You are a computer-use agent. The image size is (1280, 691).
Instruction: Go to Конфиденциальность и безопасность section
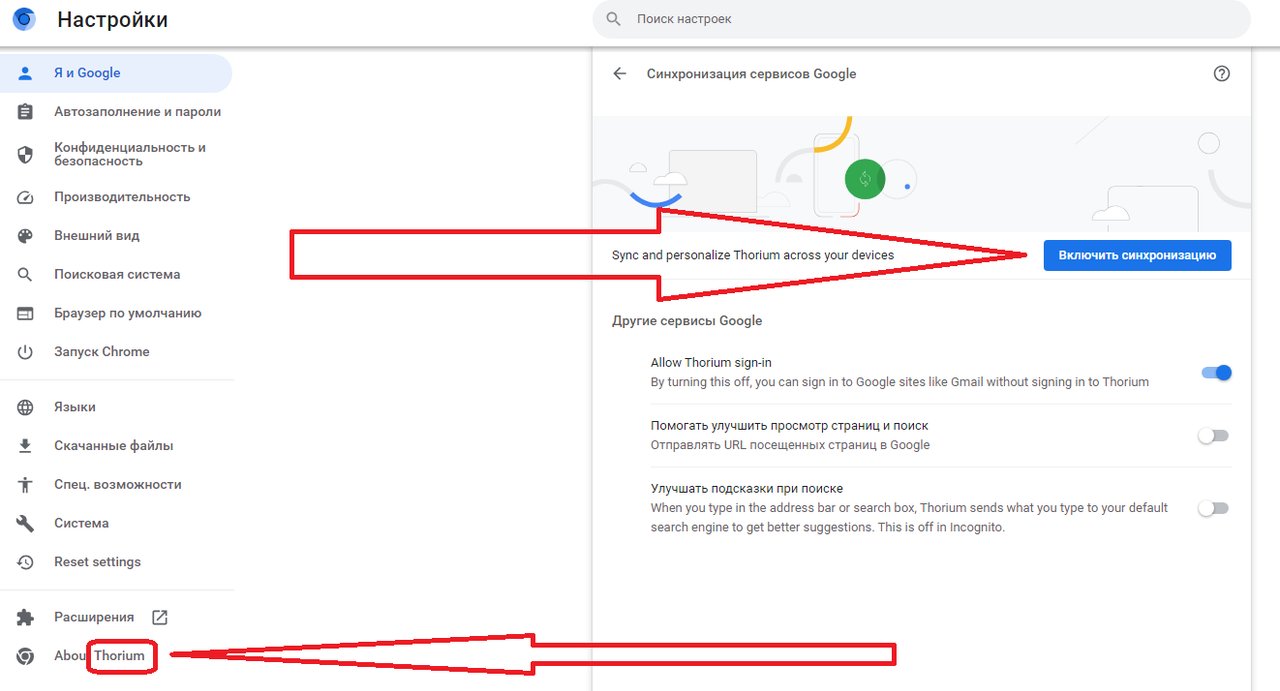coord(116,154)
